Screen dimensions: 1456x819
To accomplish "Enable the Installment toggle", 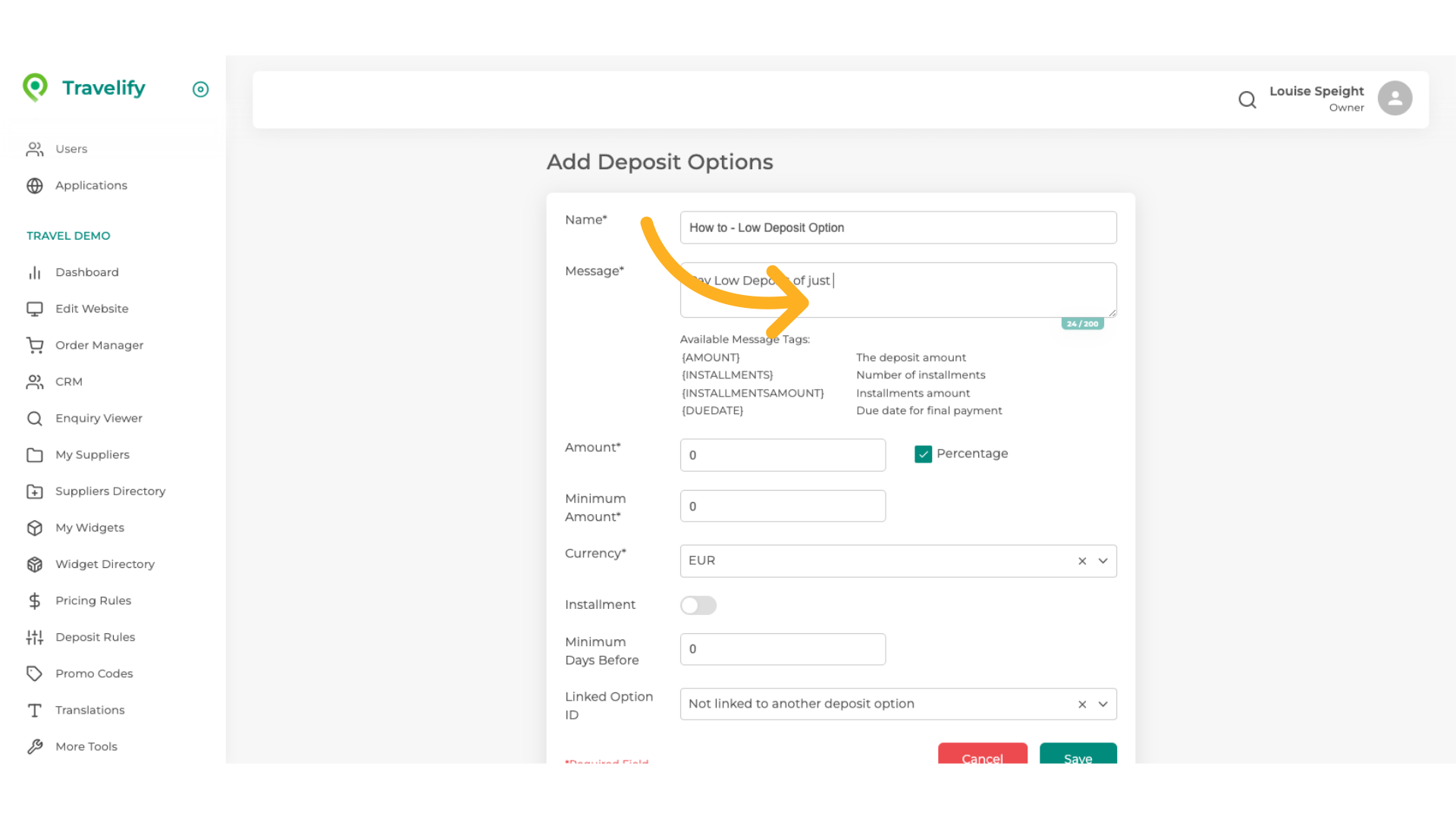I will (x=698, y=605).
